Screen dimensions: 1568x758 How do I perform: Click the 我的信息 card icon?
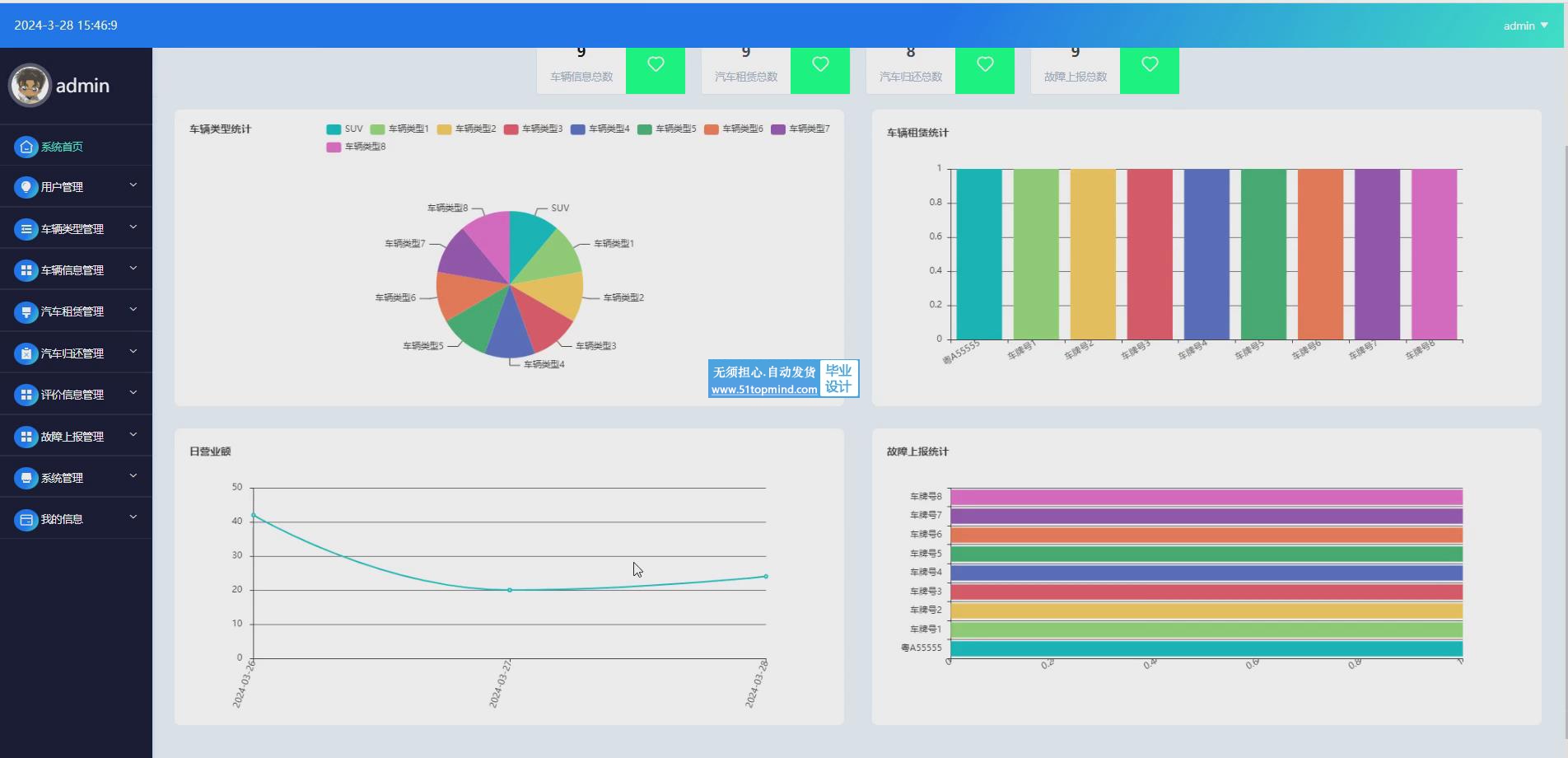26,519
